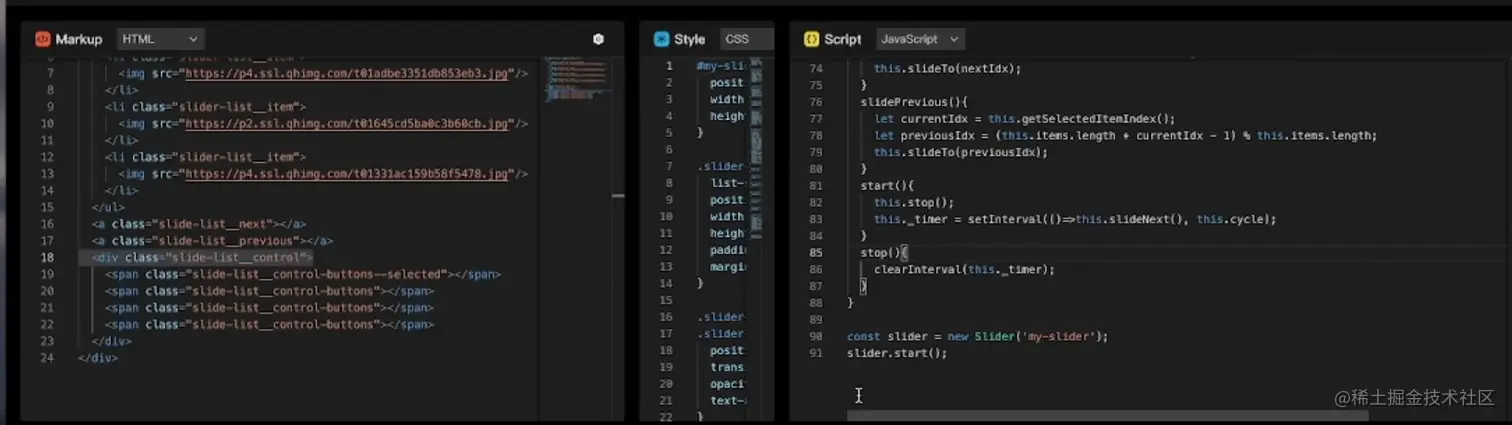Click the "let currentIdx" line

1024,118
